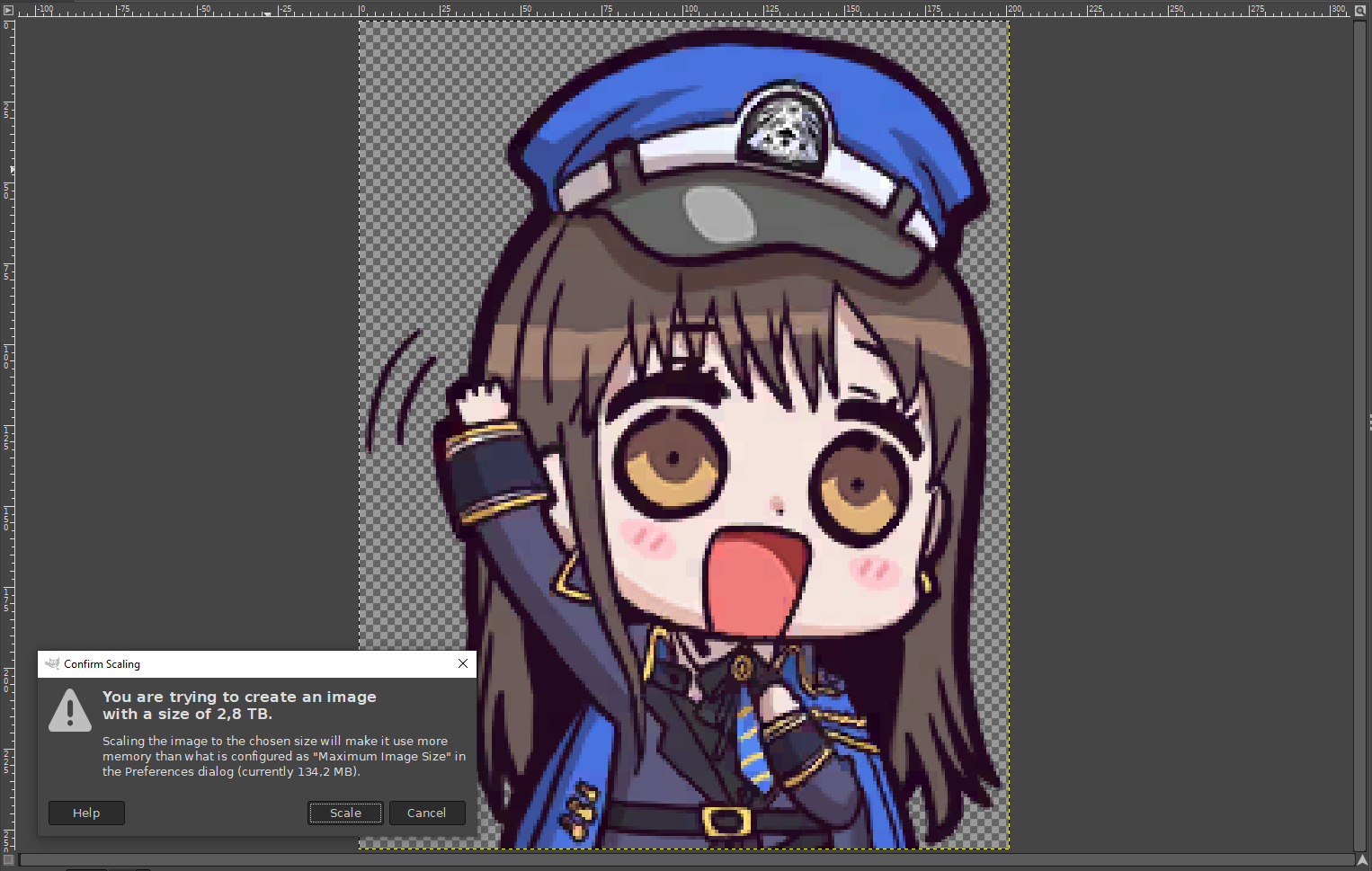Toggle zoom-on-window-resize icon beside the top ruler
Viewport: 1372px width, 871px height.
[1360, 10]
